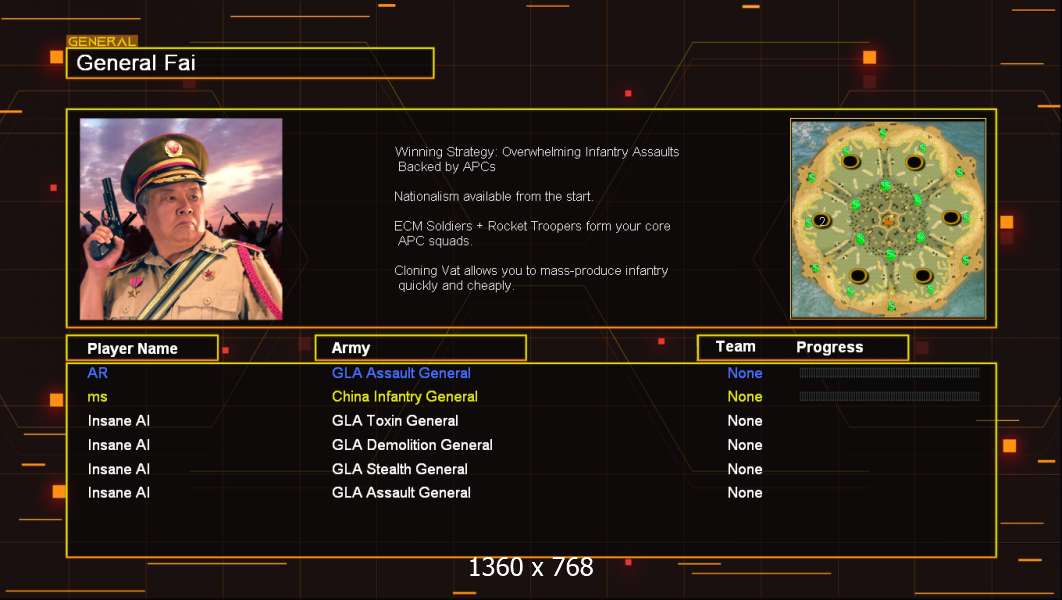Screen dimensions: 1062x600
Task: Click the GLA Toxin General army entry
Action: click(x=395, y=421)
